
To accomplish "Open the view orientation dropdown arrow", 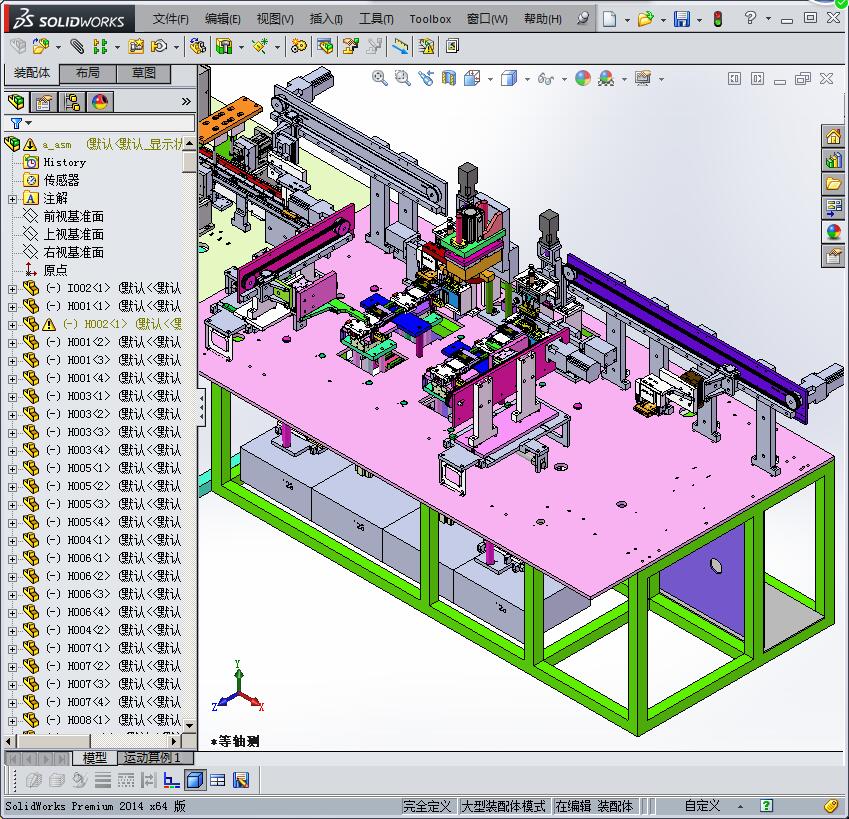I will point(489,78).
